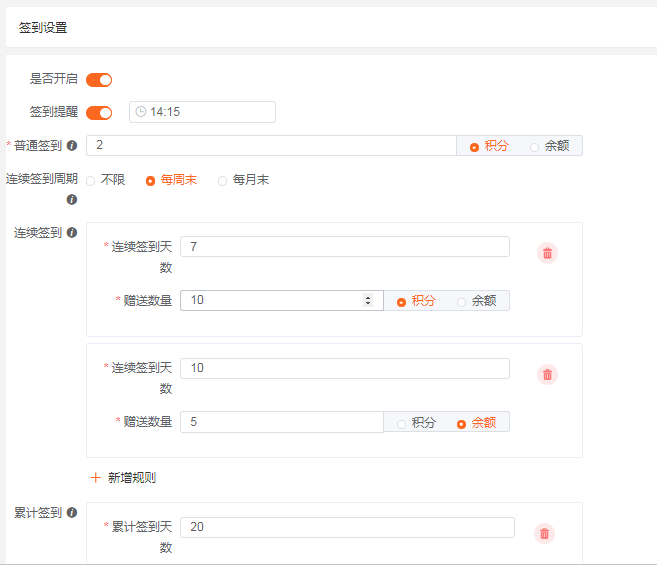Click the info icon beside 连续签到 label
This screenshot has height=573, width=657.
(x=72, y=232)
